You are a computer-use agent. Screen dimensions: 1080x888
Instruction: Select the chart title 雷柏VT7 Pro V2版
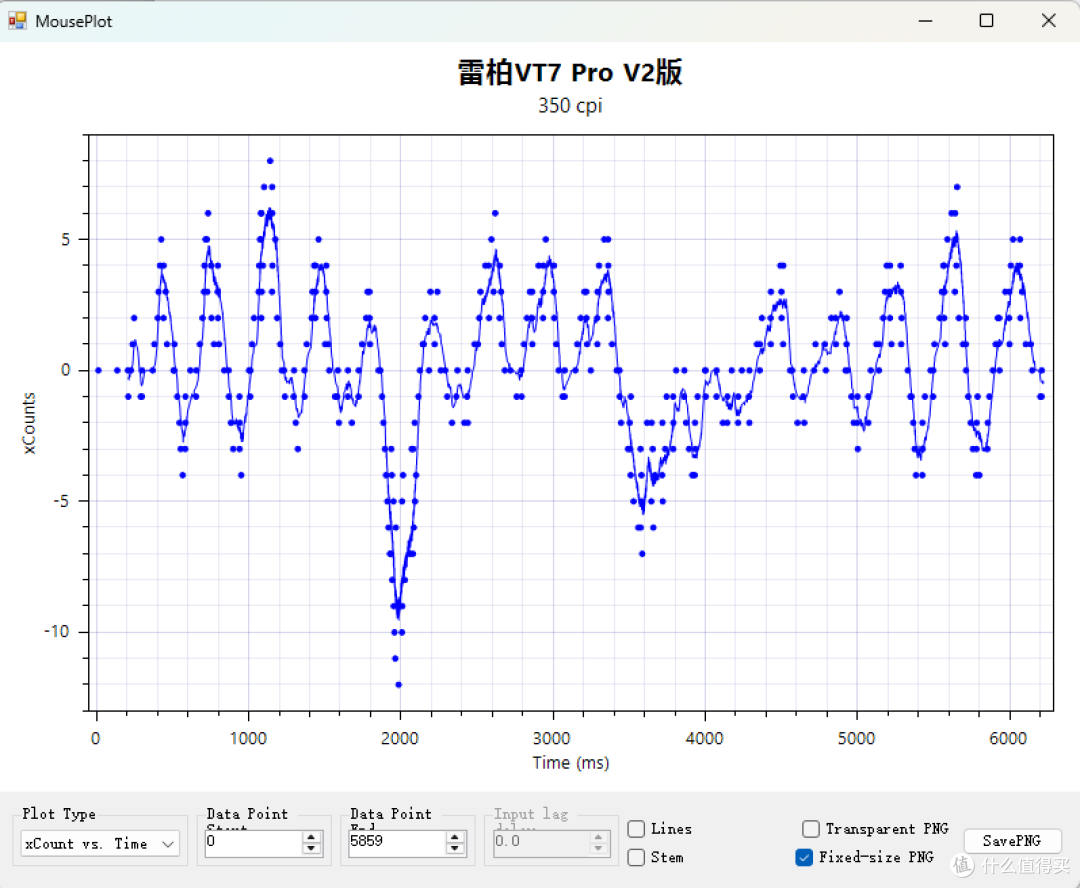click(x=570, y=72)
